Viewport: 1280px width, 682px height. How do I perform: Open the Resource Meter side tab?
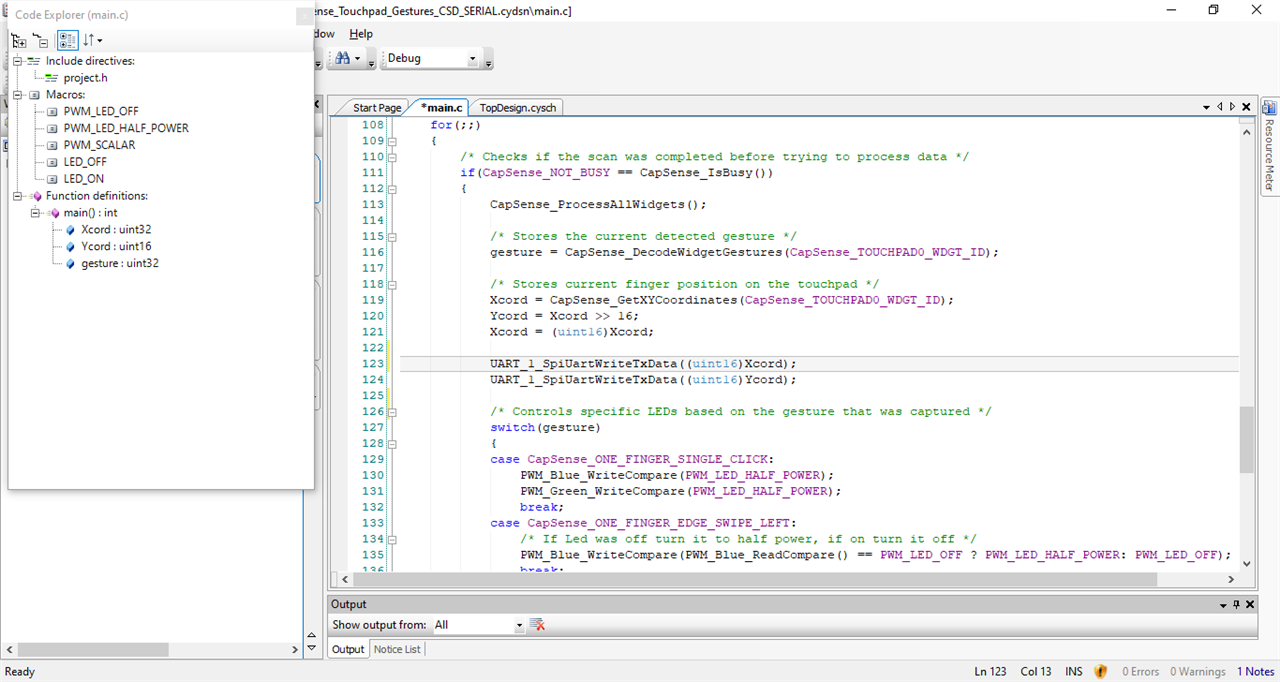click(1269, 148)
